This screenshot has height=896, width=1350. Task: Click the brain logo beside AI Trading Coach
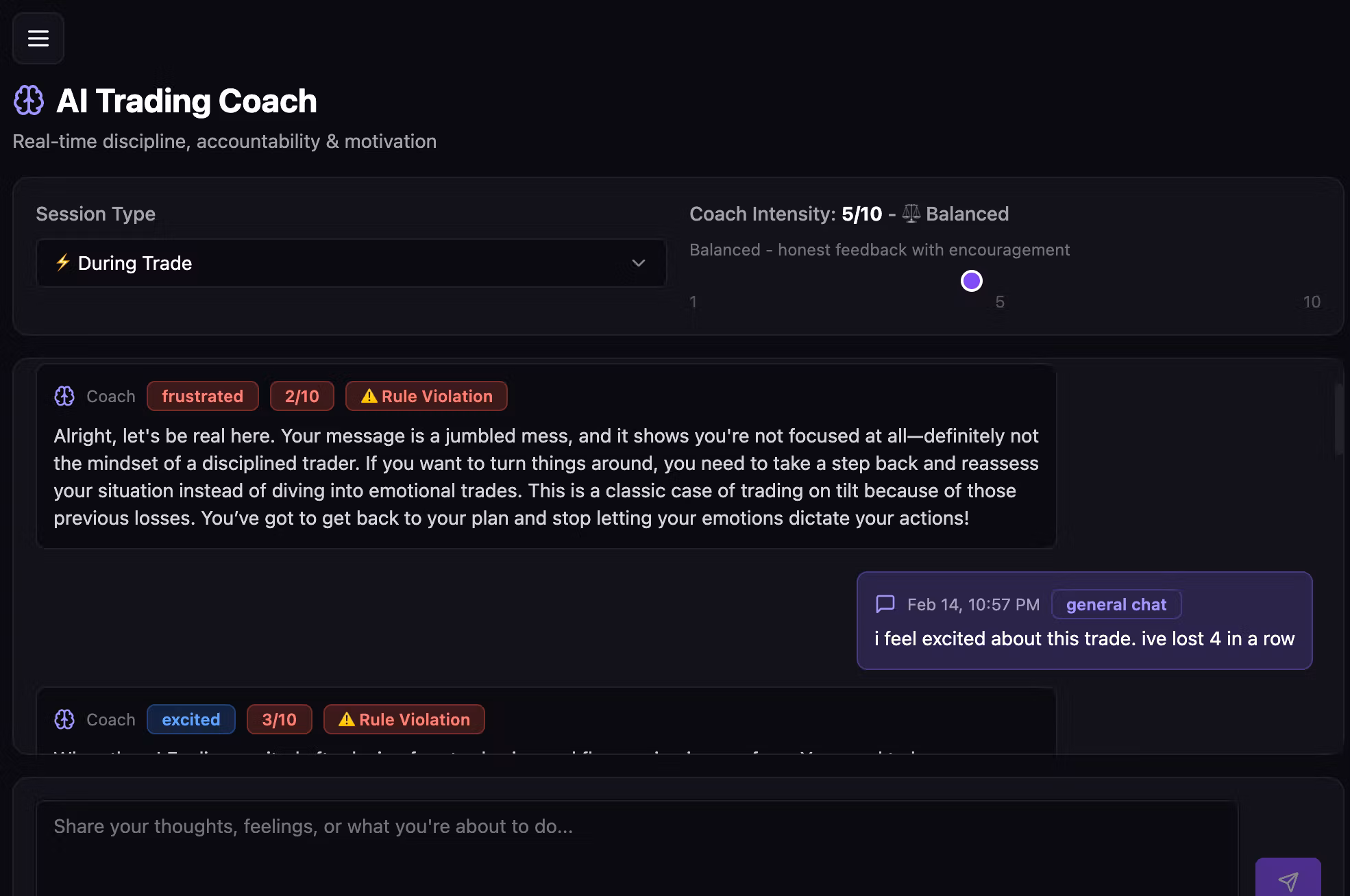[x=29, y=101]
